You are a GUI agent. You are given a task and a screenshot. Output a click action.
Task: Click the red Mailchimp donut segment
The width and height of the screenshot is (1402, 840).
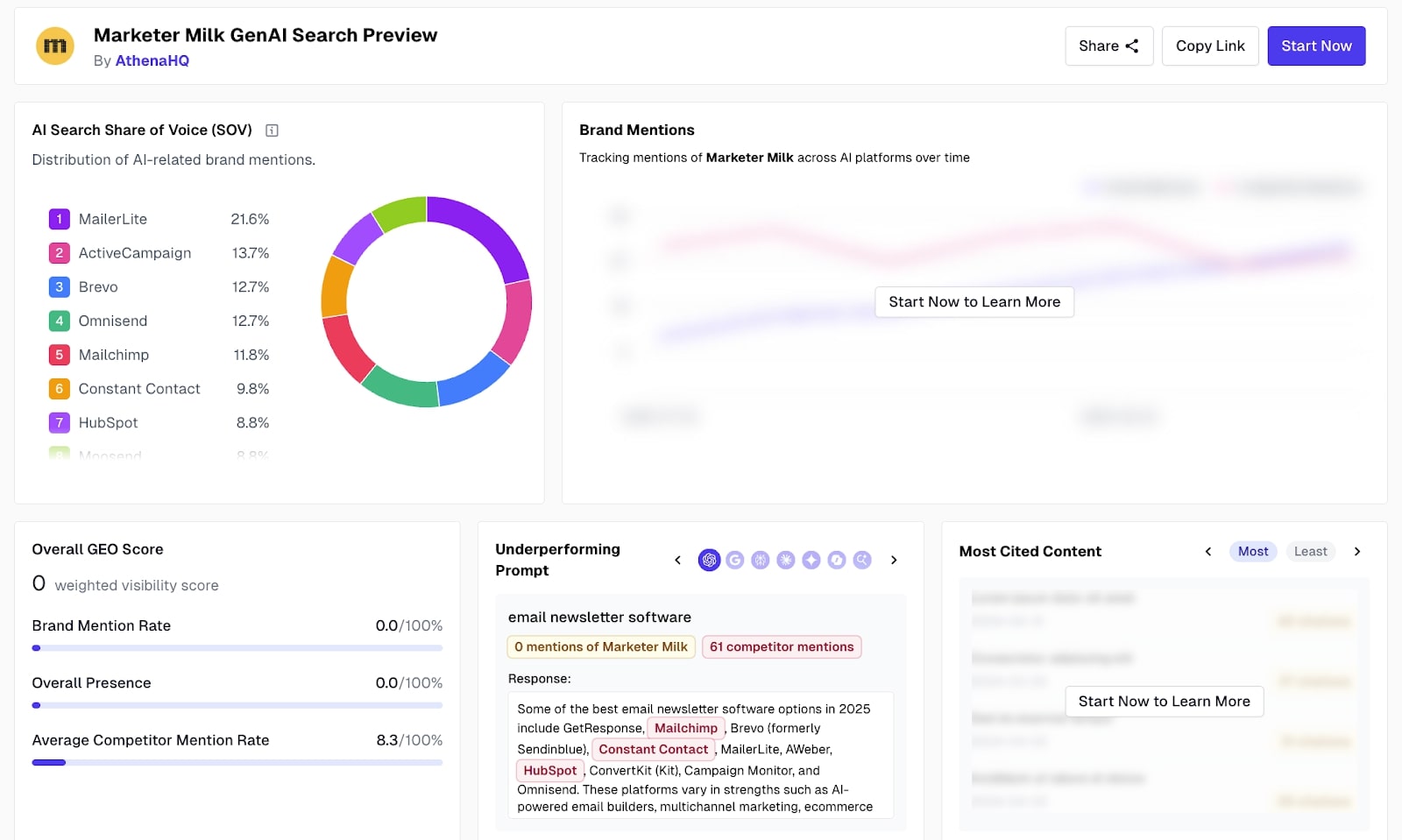346,349
